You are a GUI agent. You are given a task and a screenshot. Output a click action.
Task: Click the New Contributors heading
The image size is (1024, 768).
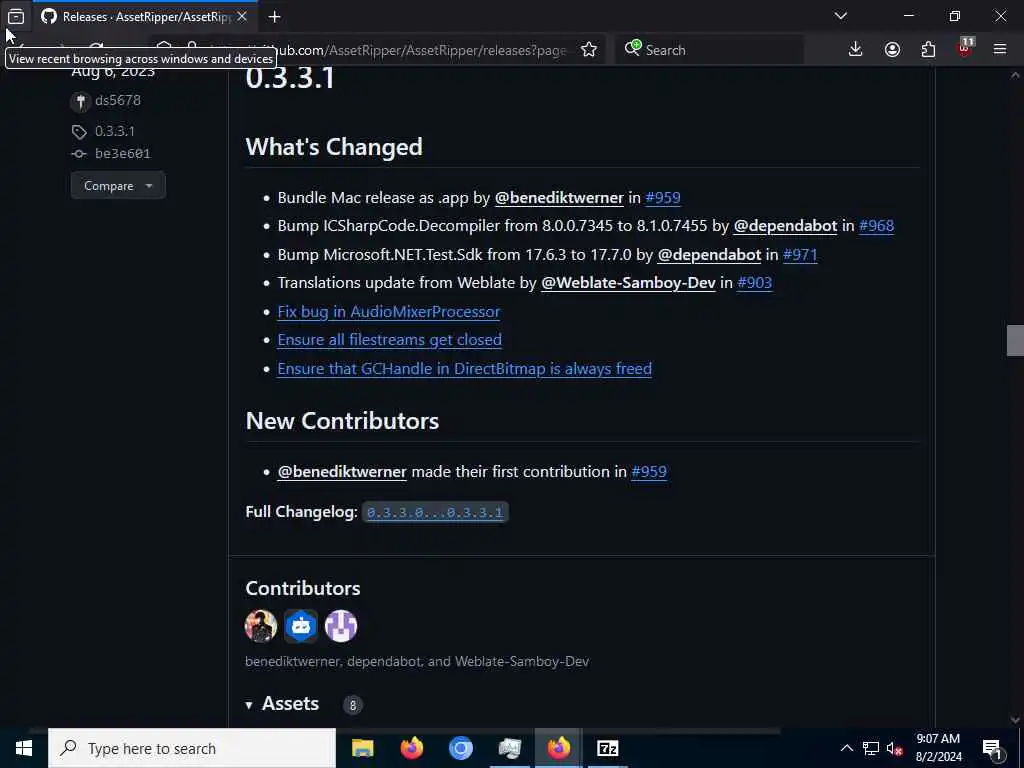click(342, 421)
